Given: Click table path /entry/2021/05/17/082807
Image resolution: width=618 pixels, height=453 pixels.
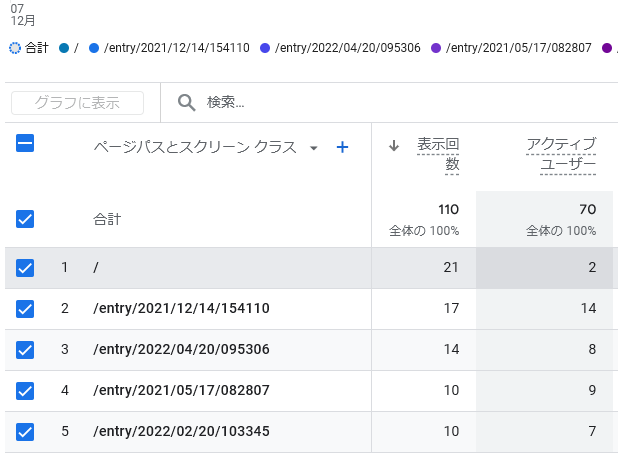Looking at the screenshot, I should pos(181,390).
